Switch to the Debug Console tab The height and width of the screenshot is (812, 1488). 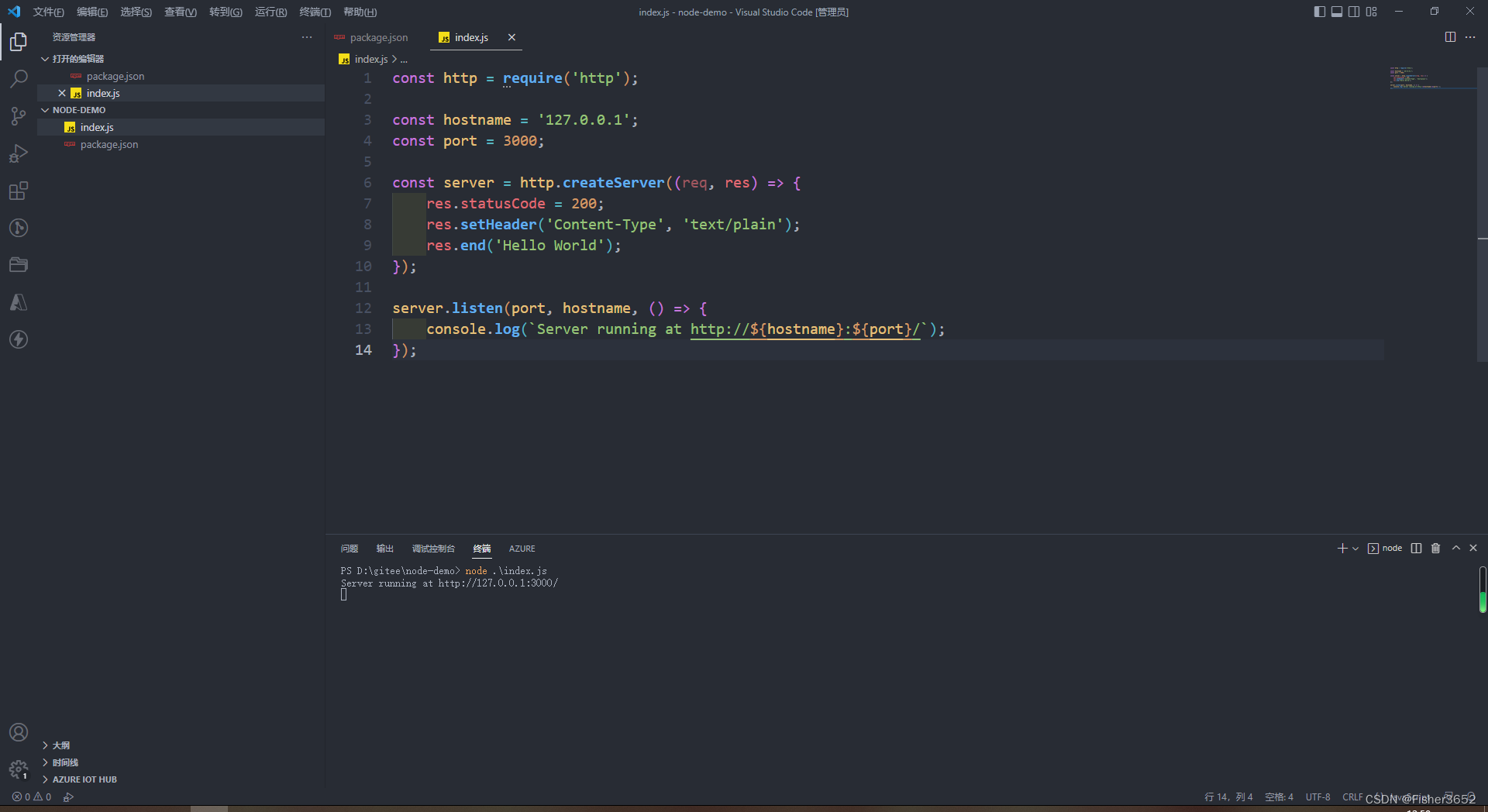433,549
